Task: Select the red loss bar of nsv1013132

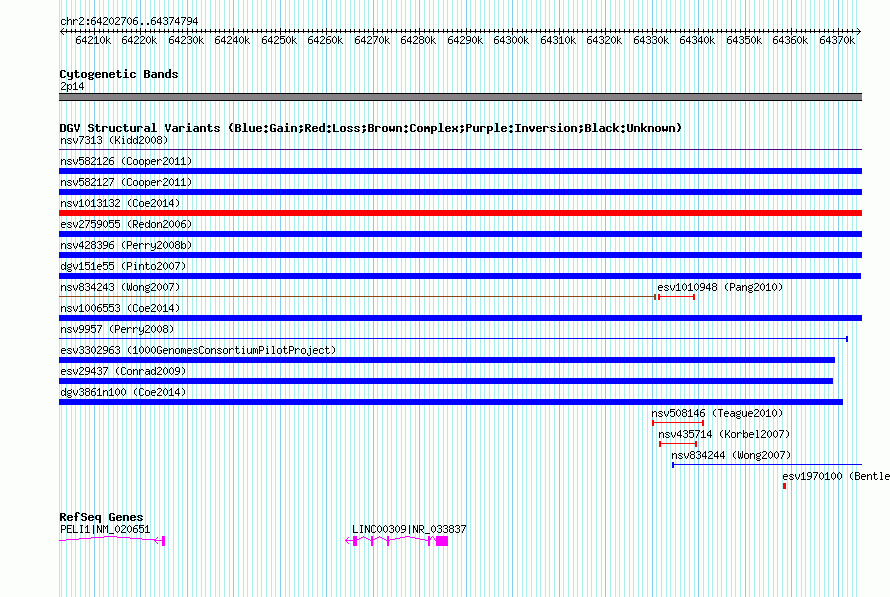Action: tap(460, 213)
